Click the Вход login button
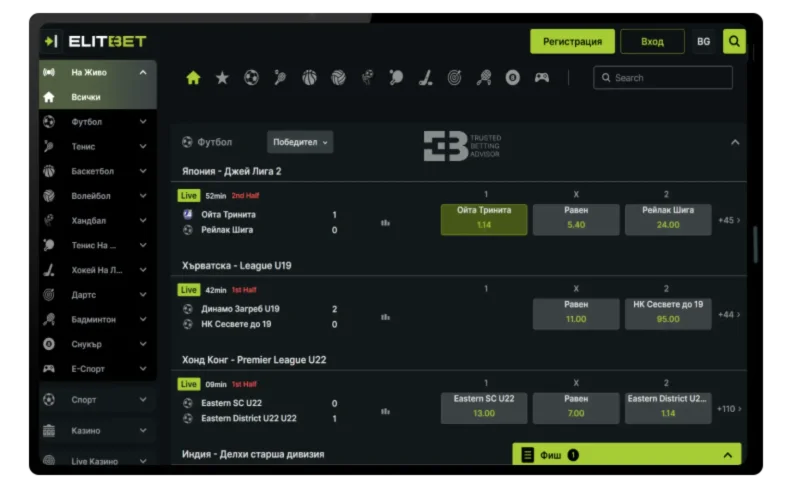 click(652, 41)
